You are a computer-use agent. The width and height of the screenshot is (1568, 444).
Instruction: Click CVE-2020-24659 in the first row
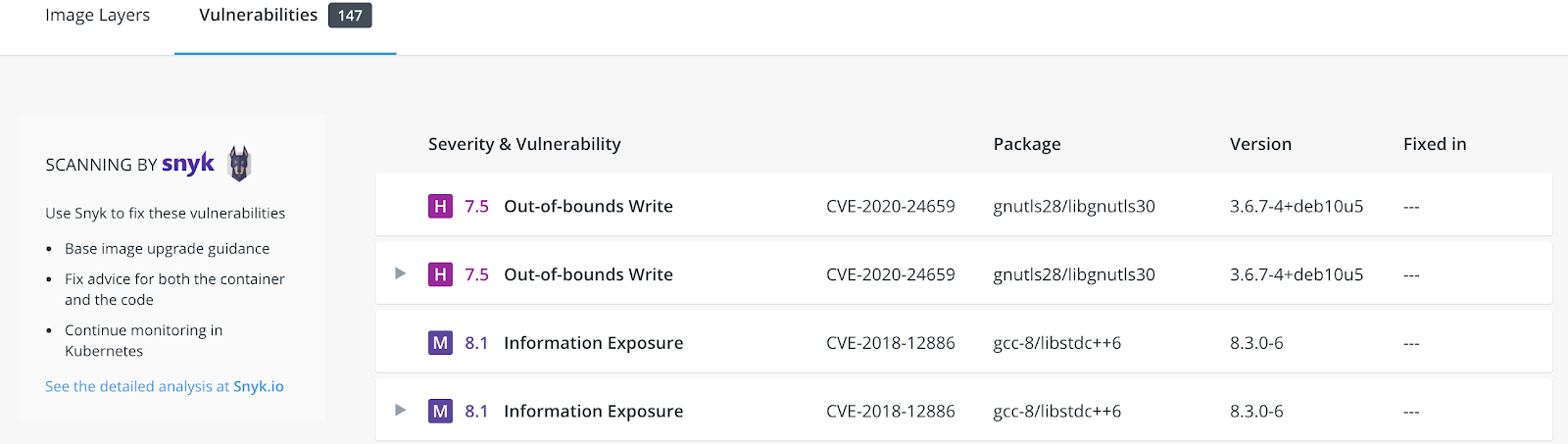(890, 206)
